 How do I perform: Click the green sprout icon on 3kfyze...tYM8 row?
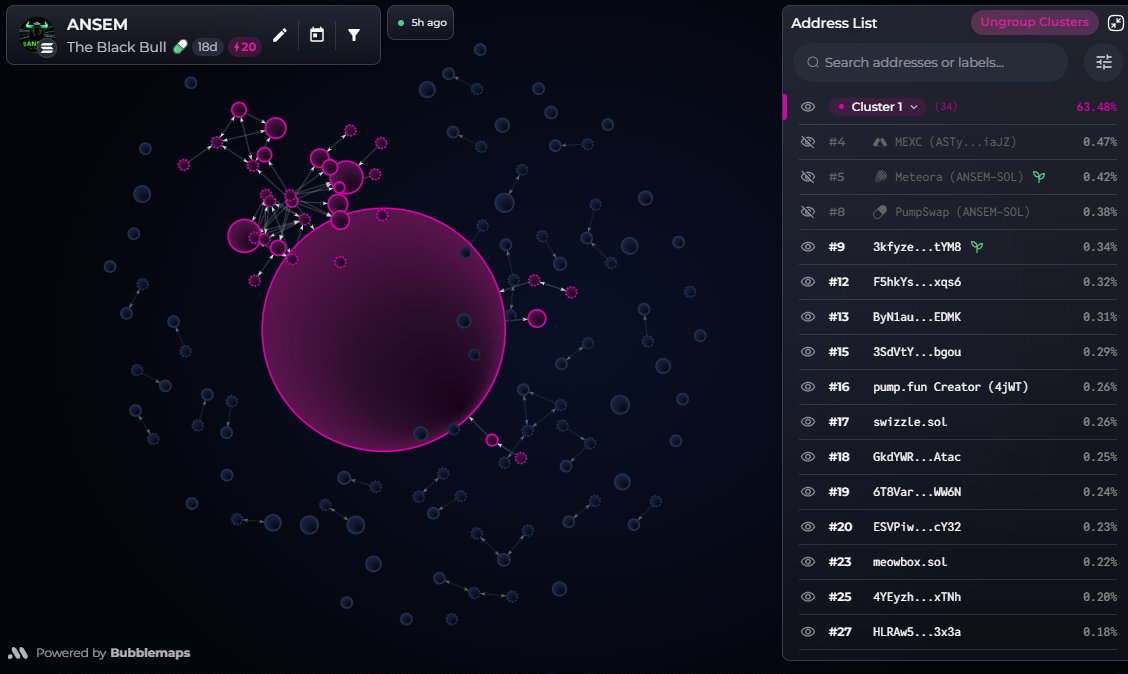click(x=977, y=247)
